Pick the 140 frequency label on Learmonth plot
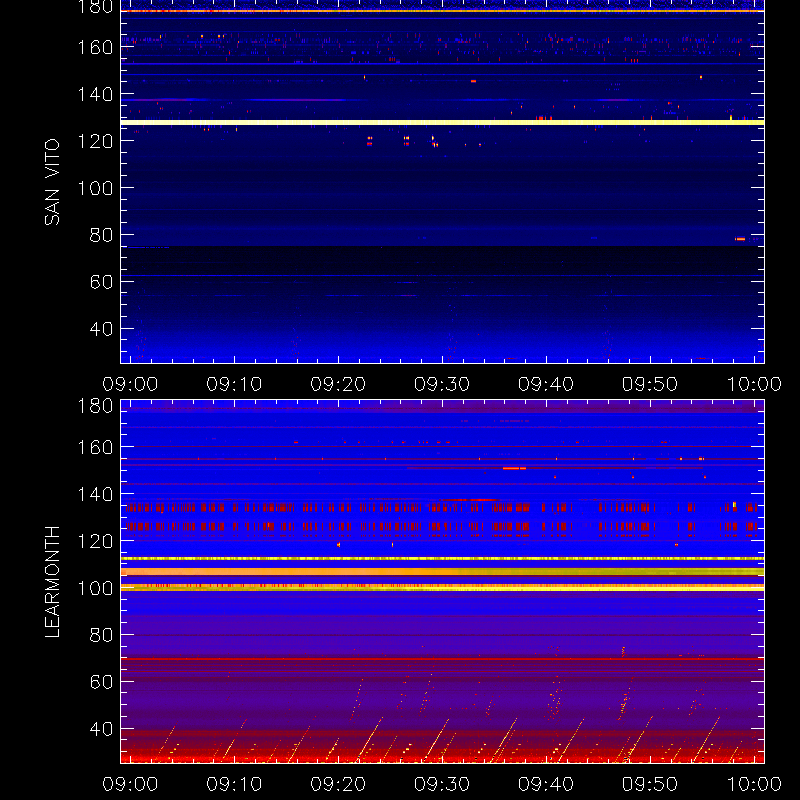This screenshot has height=800, width=800. [x=95, y=494]
